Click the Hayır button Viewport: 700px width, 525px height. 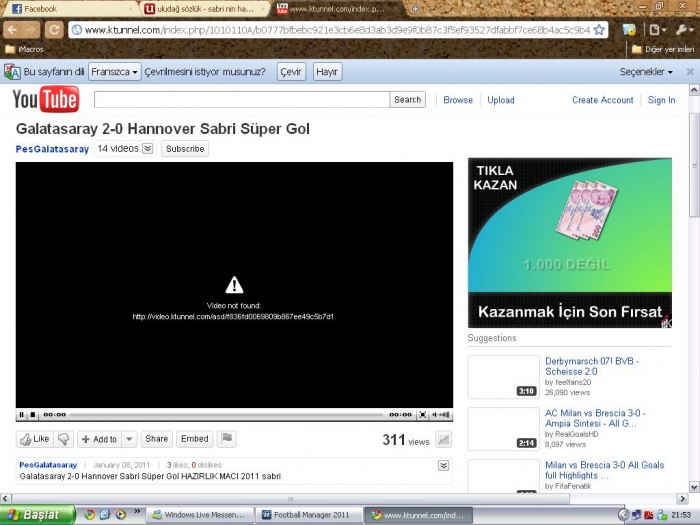(x=327, y=71)
